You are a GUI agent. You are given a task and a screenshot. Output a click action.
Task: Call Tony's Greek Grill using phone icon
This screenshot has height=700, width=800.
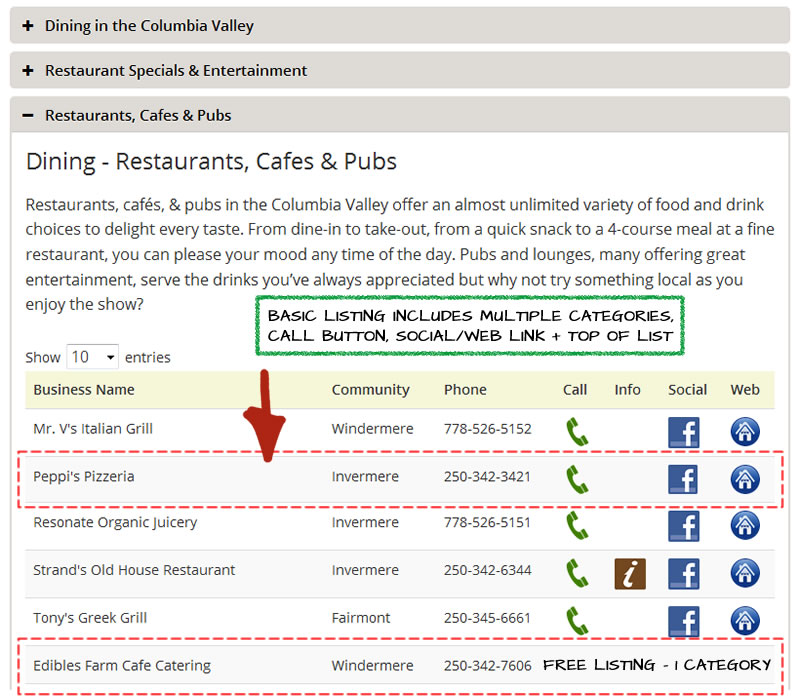[577, 620]
